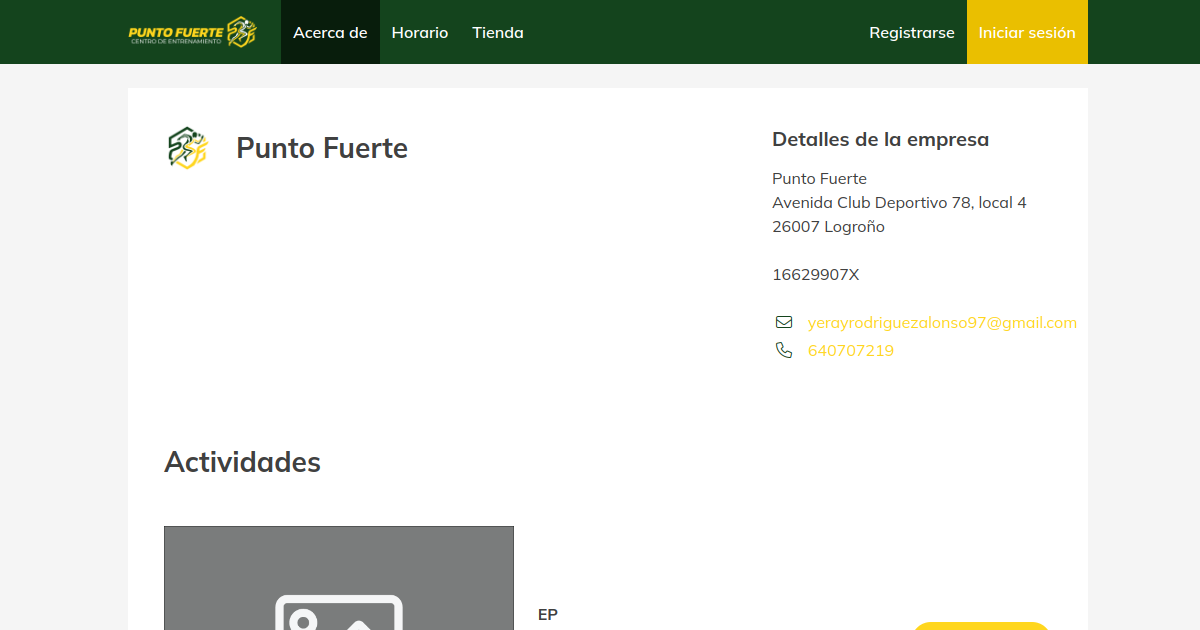Select the Punto Fuerte page heading
Image resolution: width=1200 pixels, height=630 pixels.
tap(322, 148)
